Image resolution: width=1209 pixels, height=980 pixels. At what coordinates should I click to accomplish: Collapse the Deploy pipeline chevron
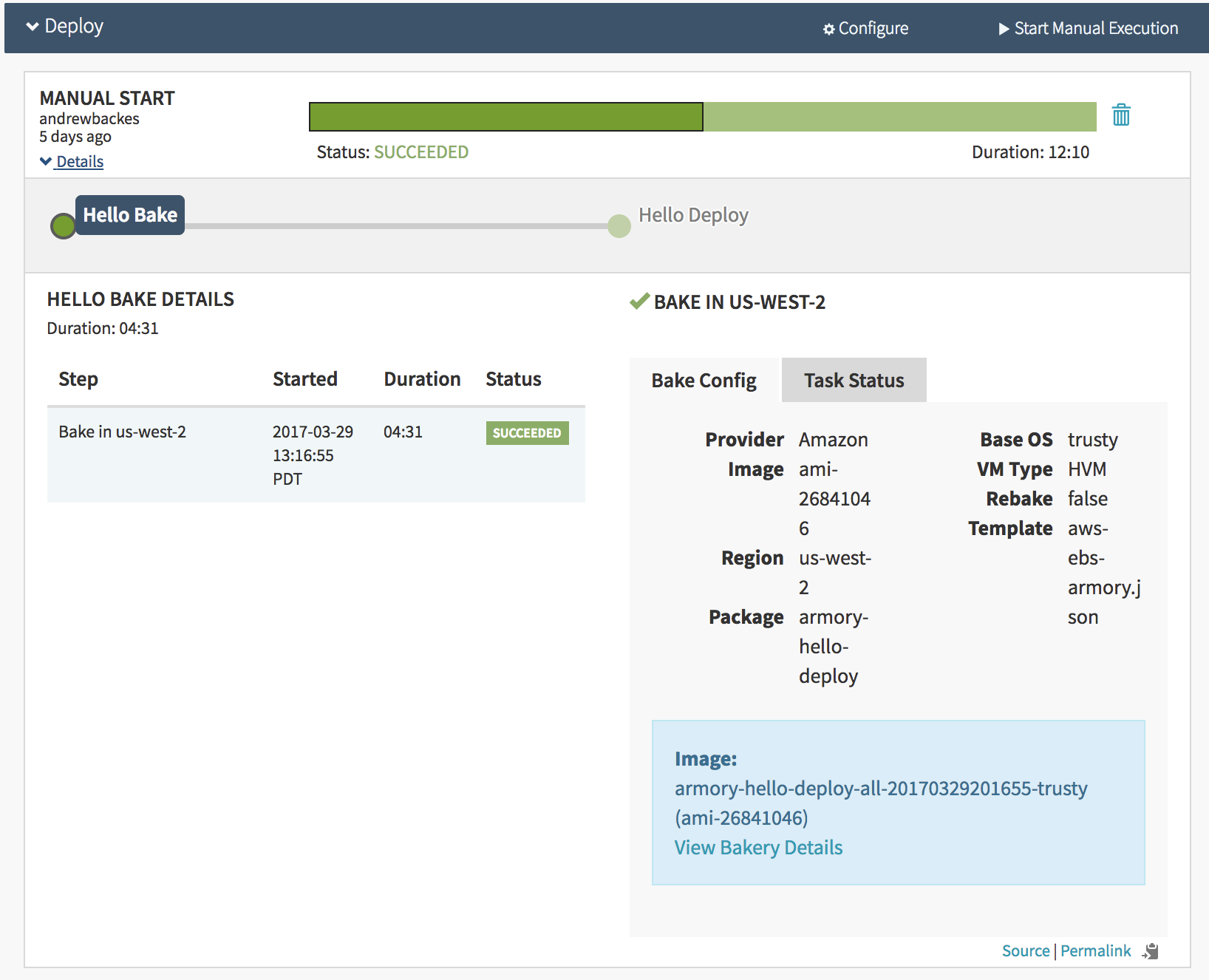coord(33,27)
